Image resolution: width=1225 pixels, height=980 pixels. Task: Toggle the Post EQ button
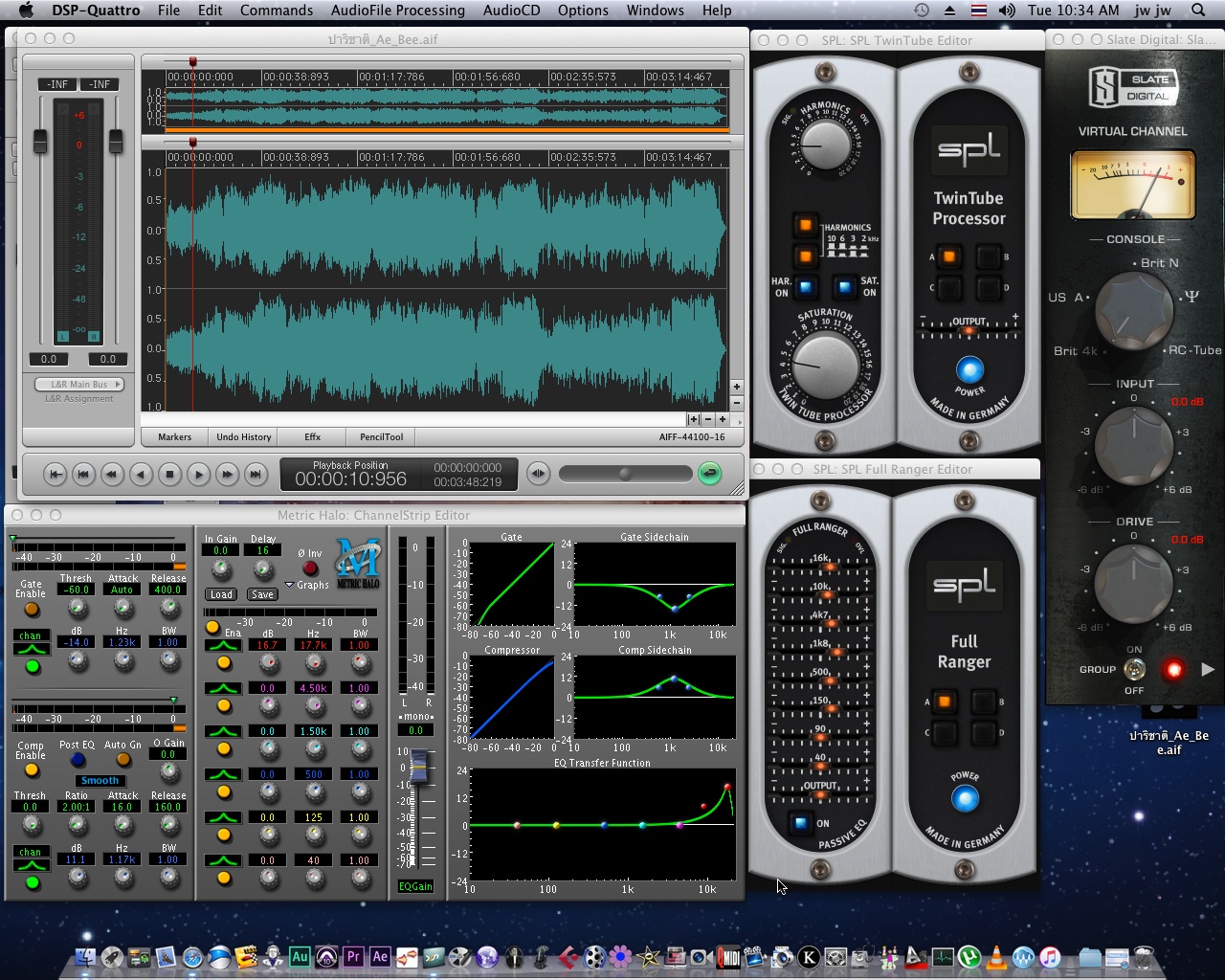pyautogui.click(x=78, y=760)
